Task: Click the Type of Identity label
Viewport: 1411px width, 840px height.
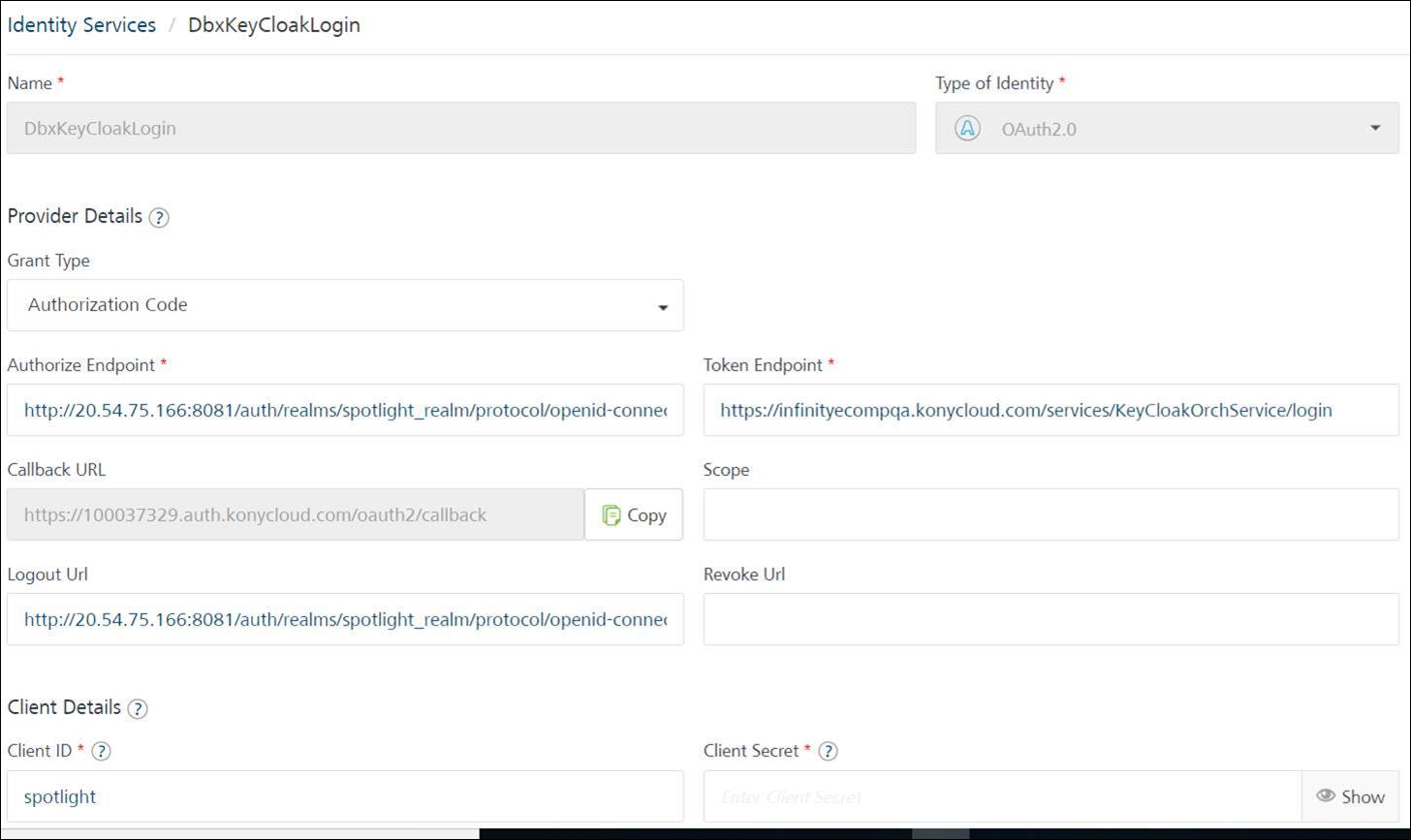Action: click(994, 83)
